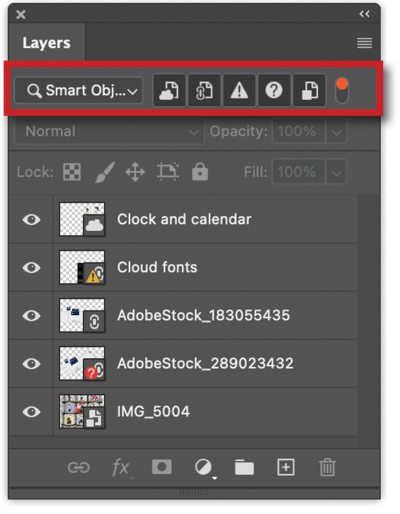Create a new group folder
400x514 pixels.
tap(244, 467)
